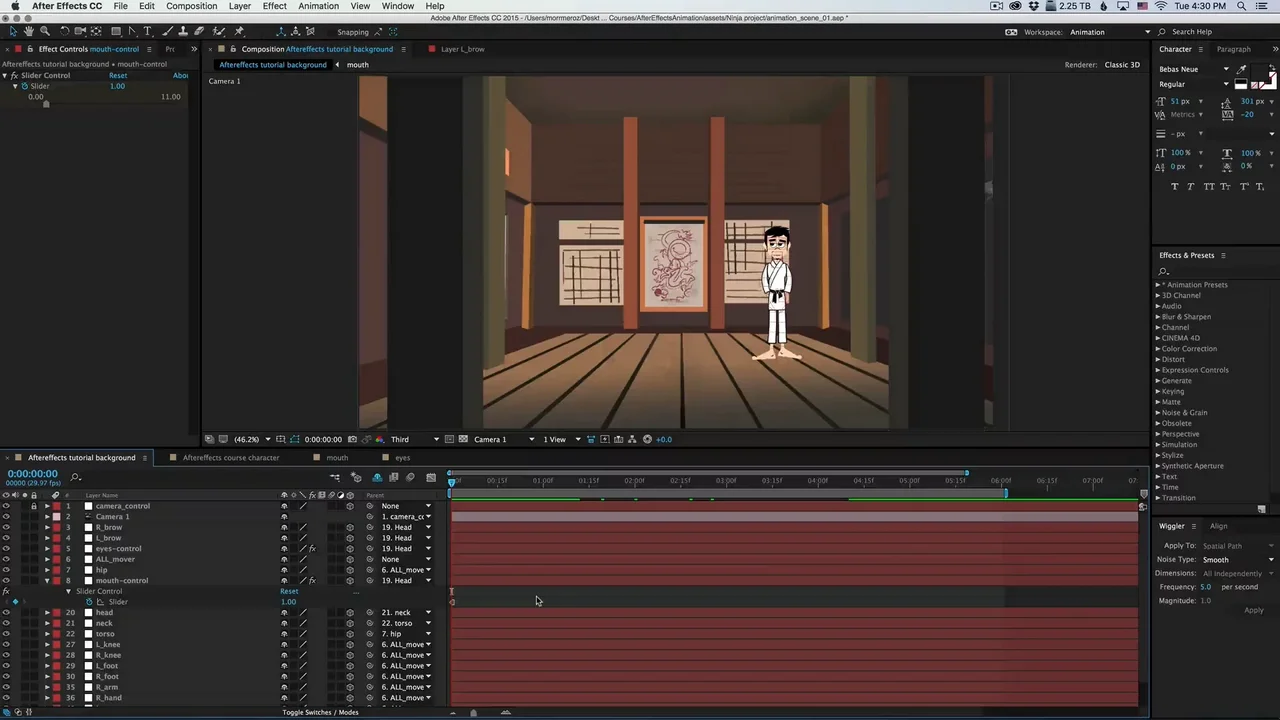Choose the Puppet Pin tool
The height and width of the screenshot is (720, 1280).
tap(239, 32)
